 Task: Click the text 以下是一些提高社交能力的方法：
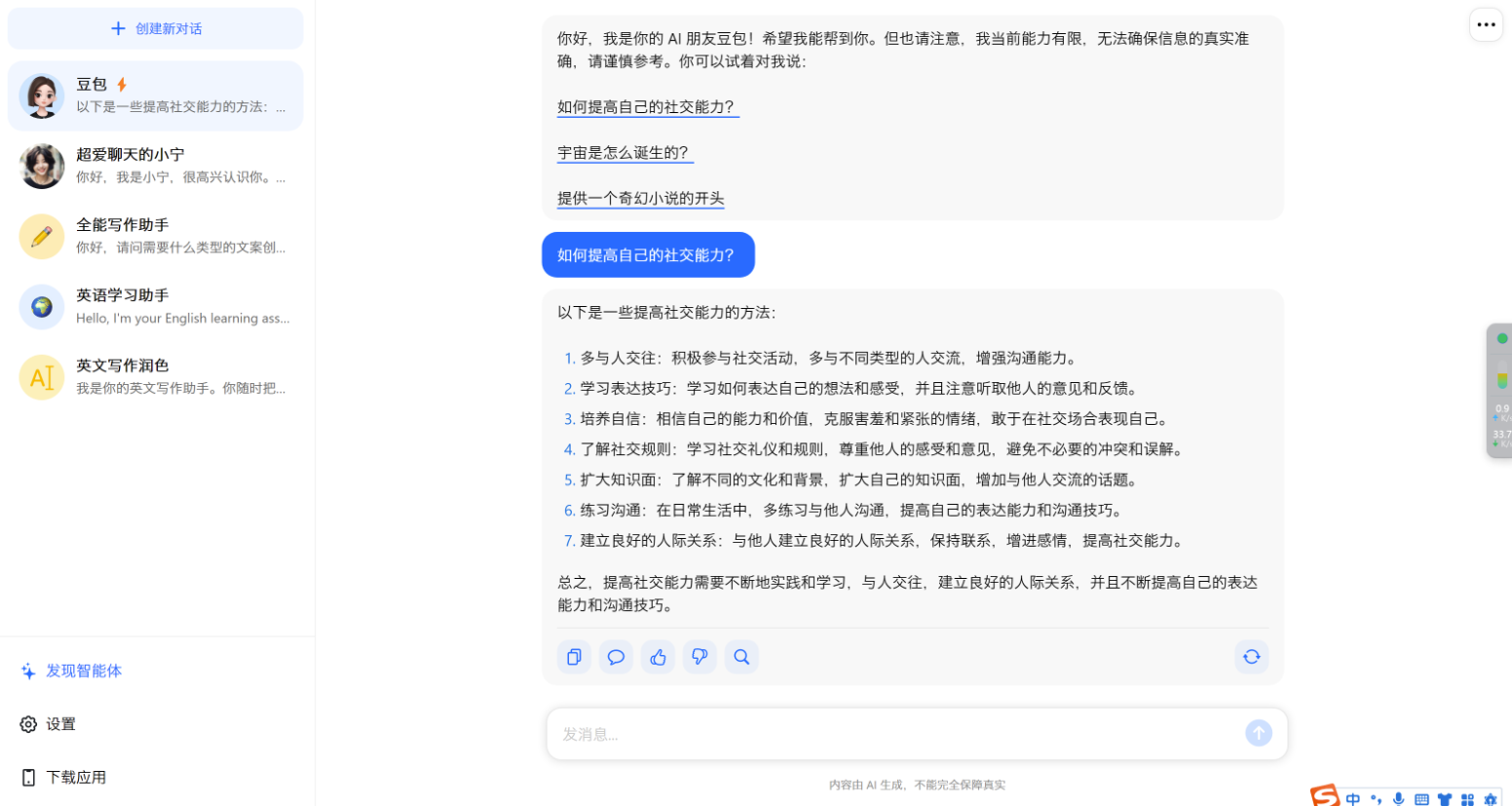click(x=666, y=313)
